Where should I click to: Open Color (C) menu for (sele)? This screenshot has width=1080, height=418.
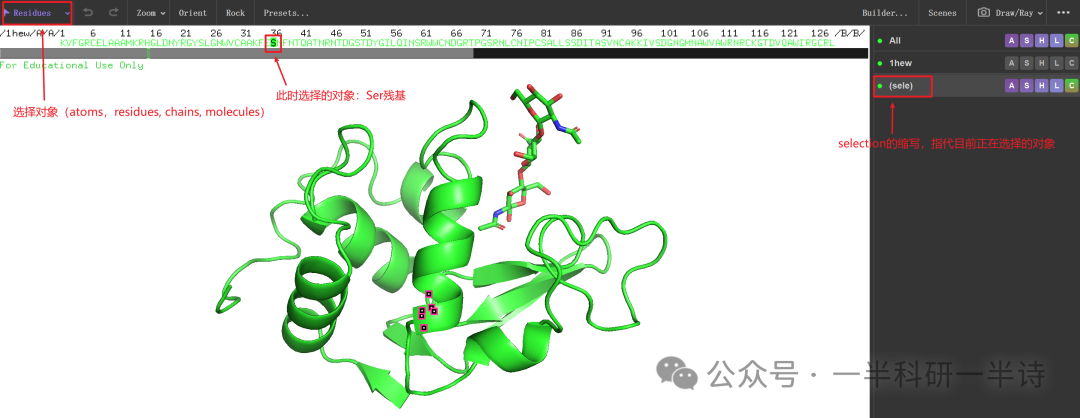(x=1071, y=85)
